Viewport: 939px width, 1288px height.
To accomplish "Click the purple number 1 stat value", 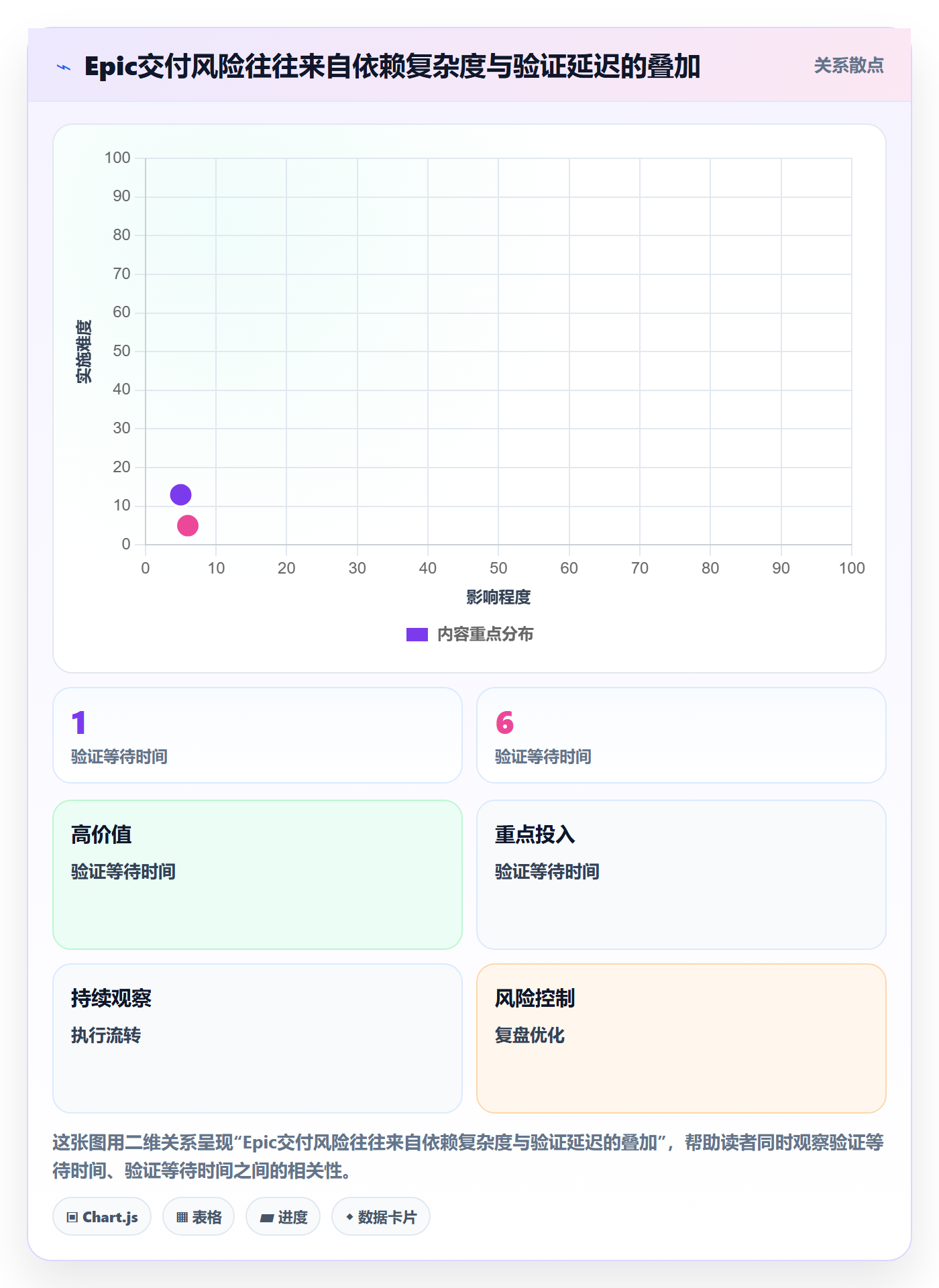I will (x=78, y=723).
